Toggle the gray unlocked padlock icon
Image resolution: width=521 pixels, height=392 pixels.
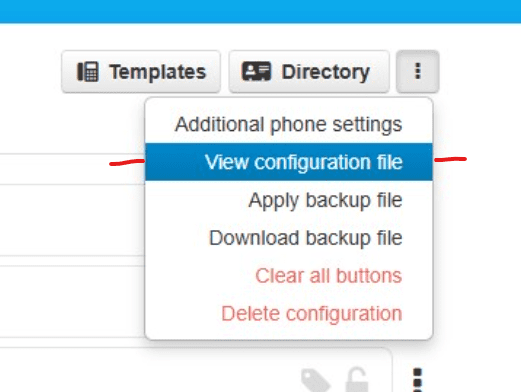357,380
